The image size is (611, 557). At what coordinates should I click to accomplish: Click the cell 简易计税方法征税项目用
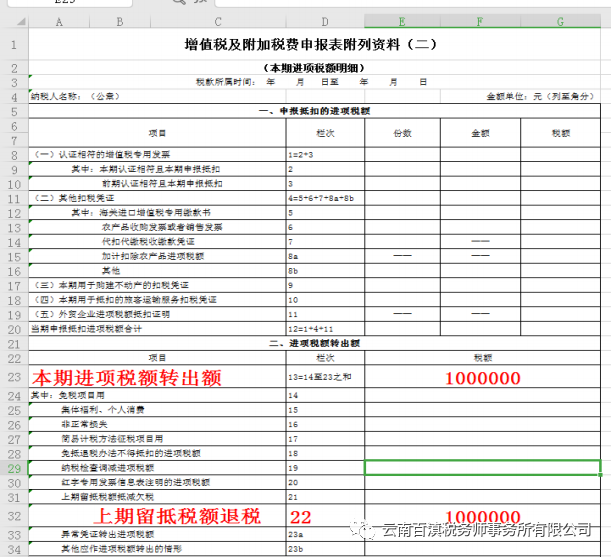click(x=157, y=439)
